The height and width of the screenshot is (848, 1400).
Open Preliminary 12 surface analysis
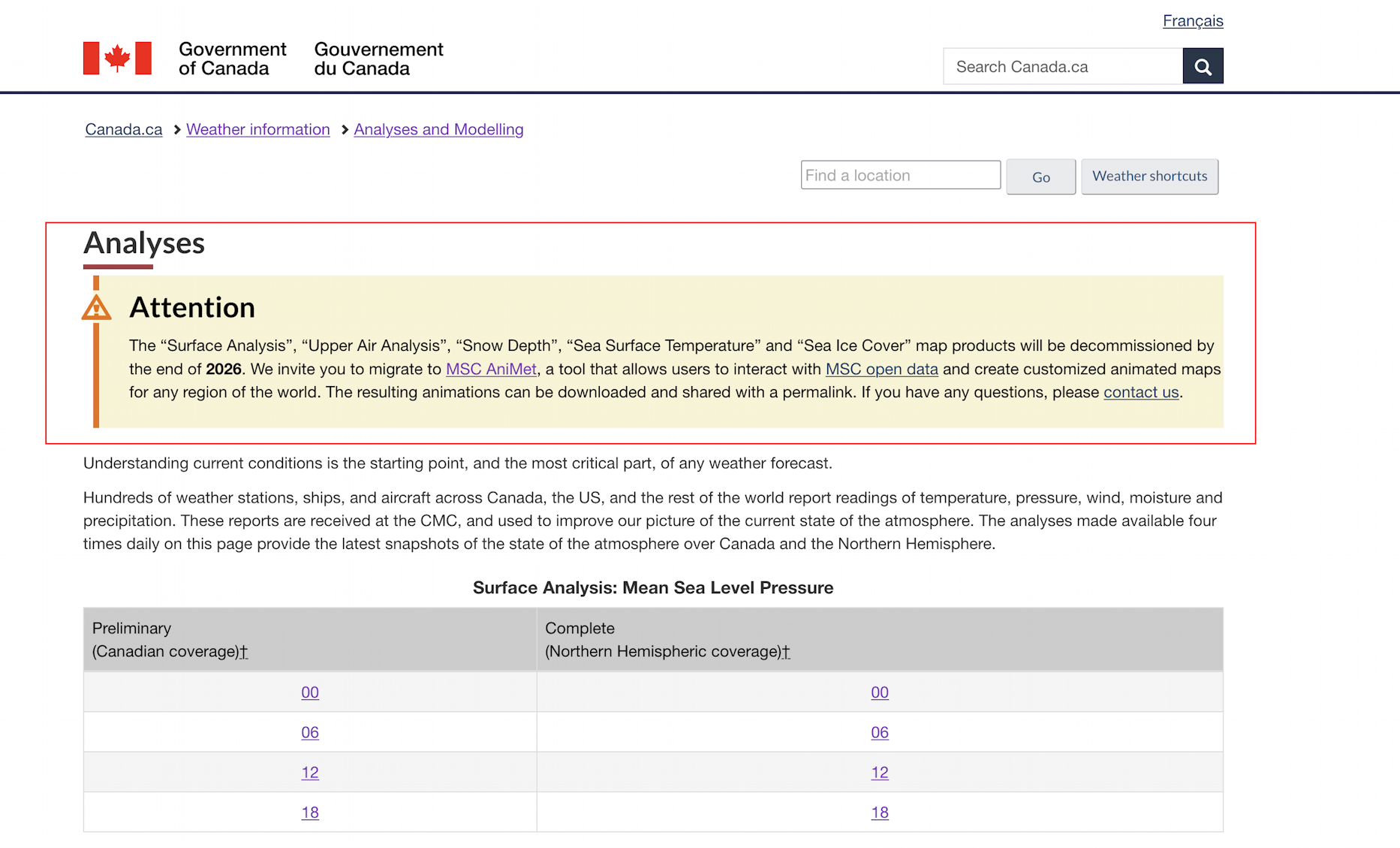[310, 772]
